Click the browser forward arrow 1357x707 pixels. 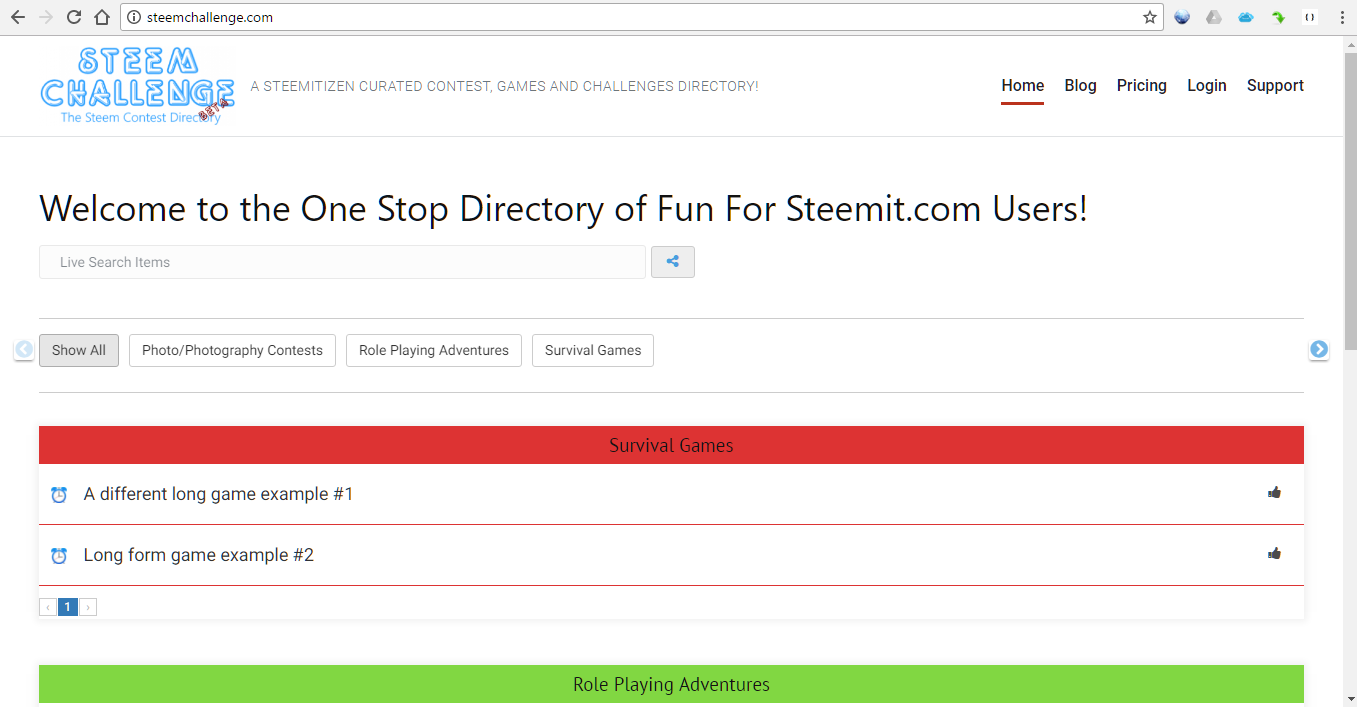(x=46, y=17)
